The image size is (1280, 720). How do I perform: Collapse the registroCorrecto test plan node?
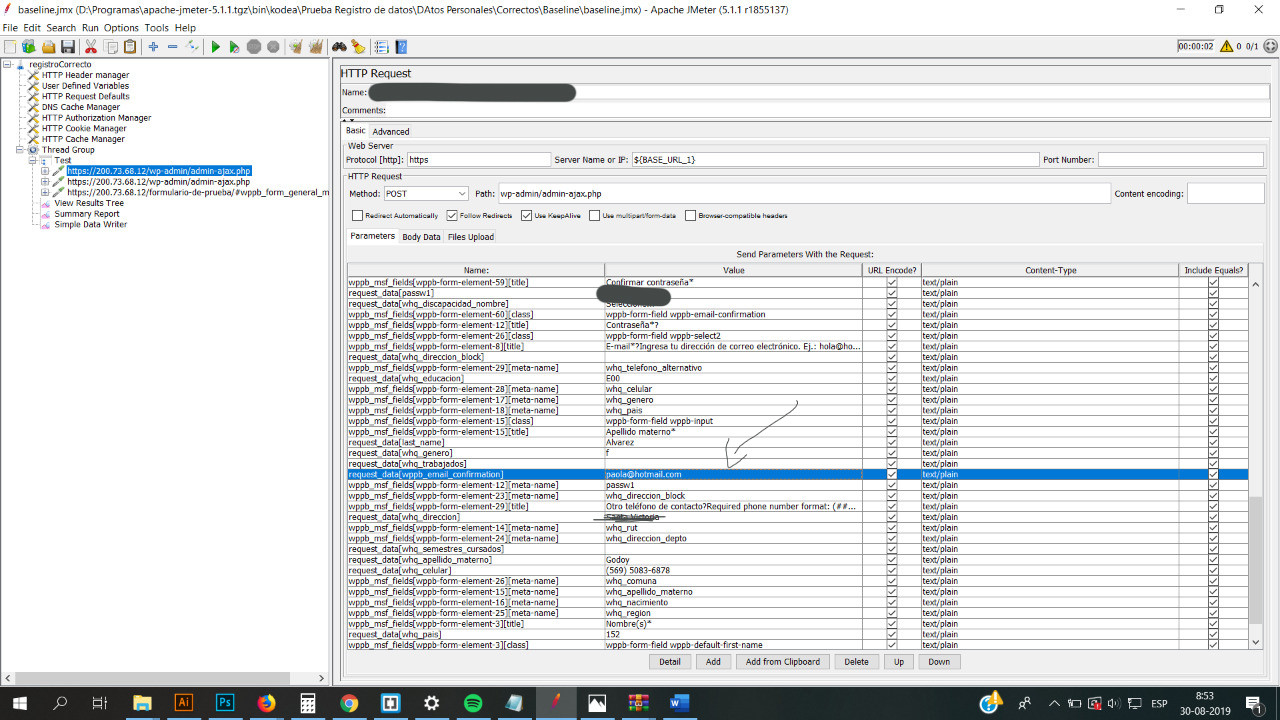7,64
